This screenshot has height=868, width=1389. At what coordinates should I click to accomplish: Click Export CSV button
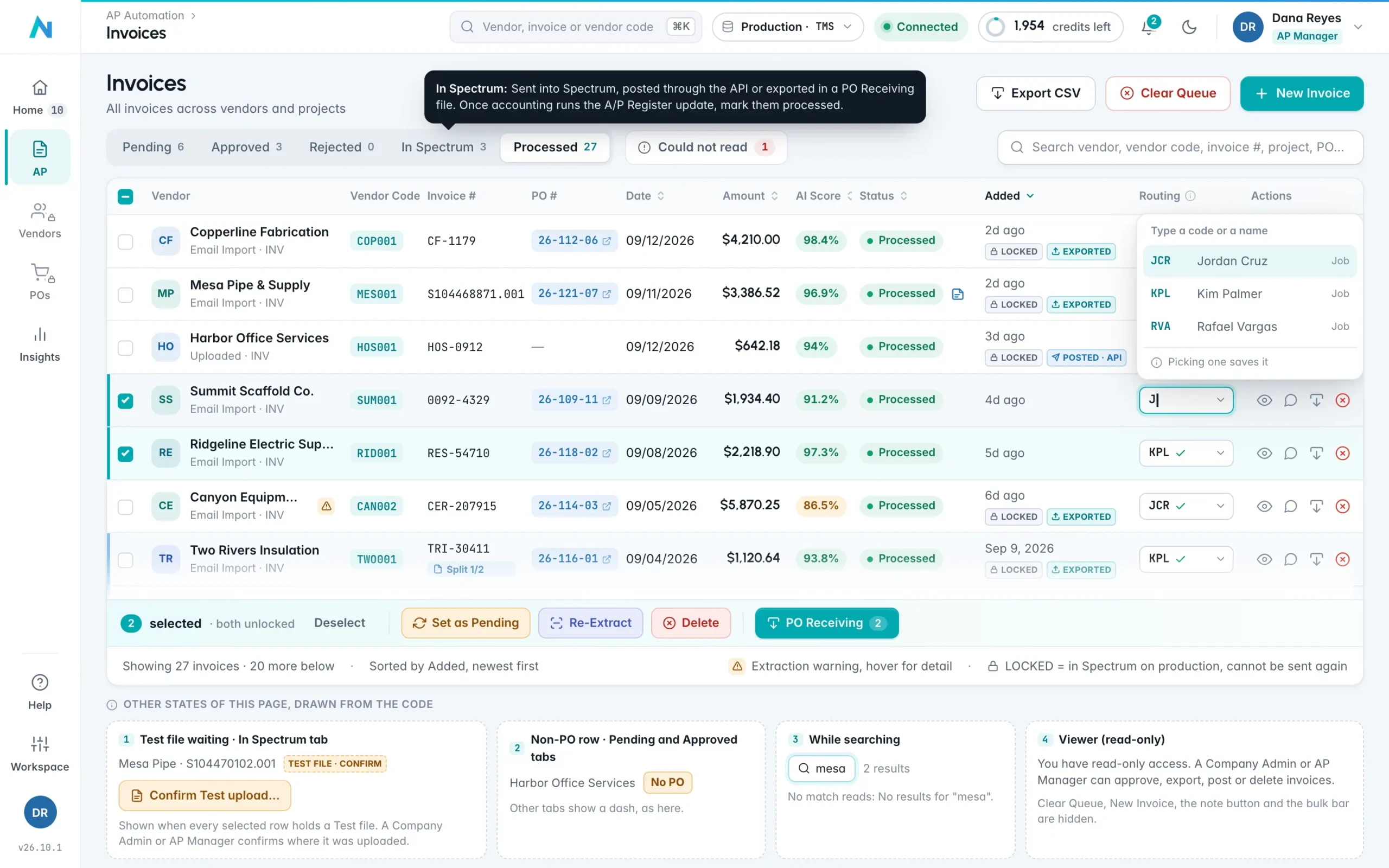[1035, 93]
